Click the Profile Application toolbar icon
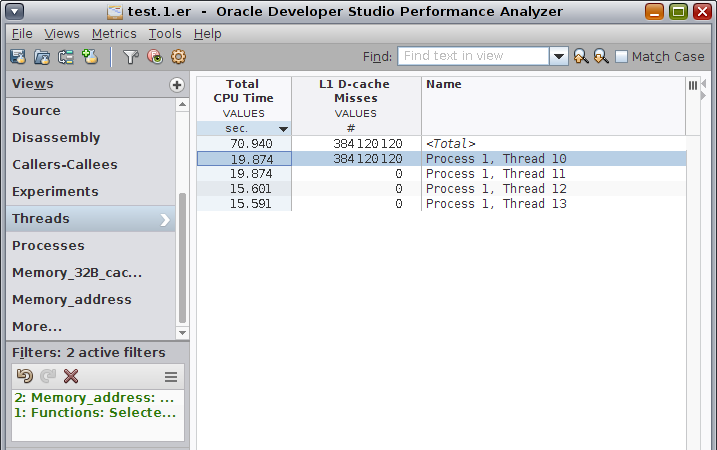The height and width of the screenshot is (450, 717). click(18, 57)
